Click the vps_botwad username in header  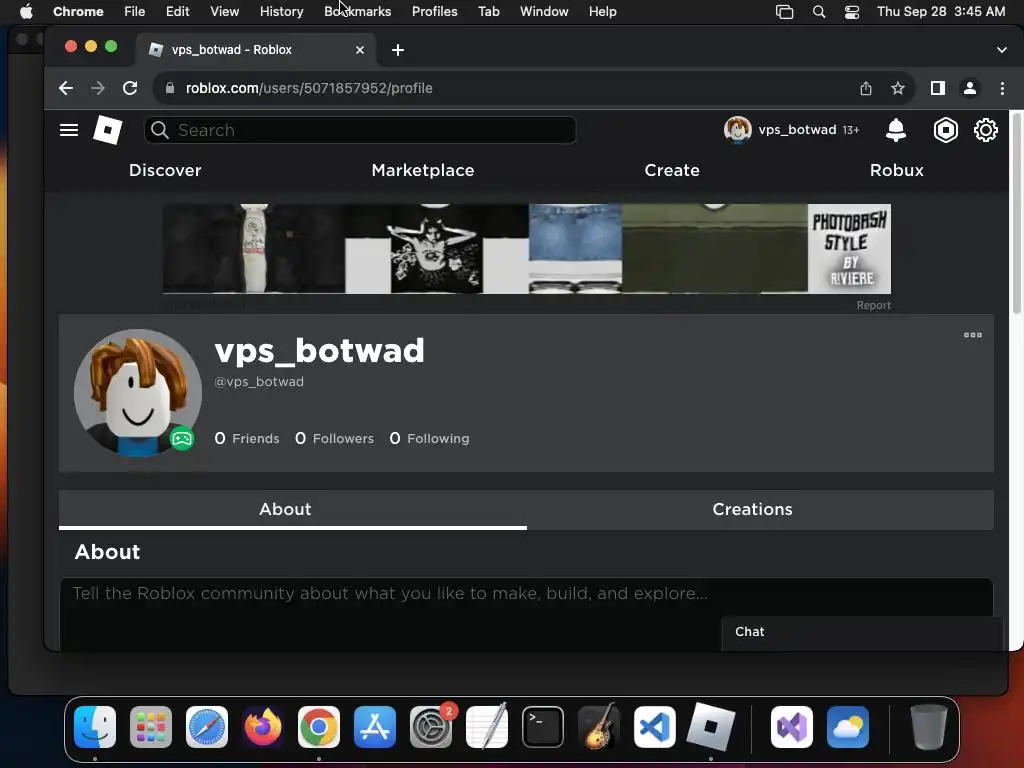coord(797,130)
